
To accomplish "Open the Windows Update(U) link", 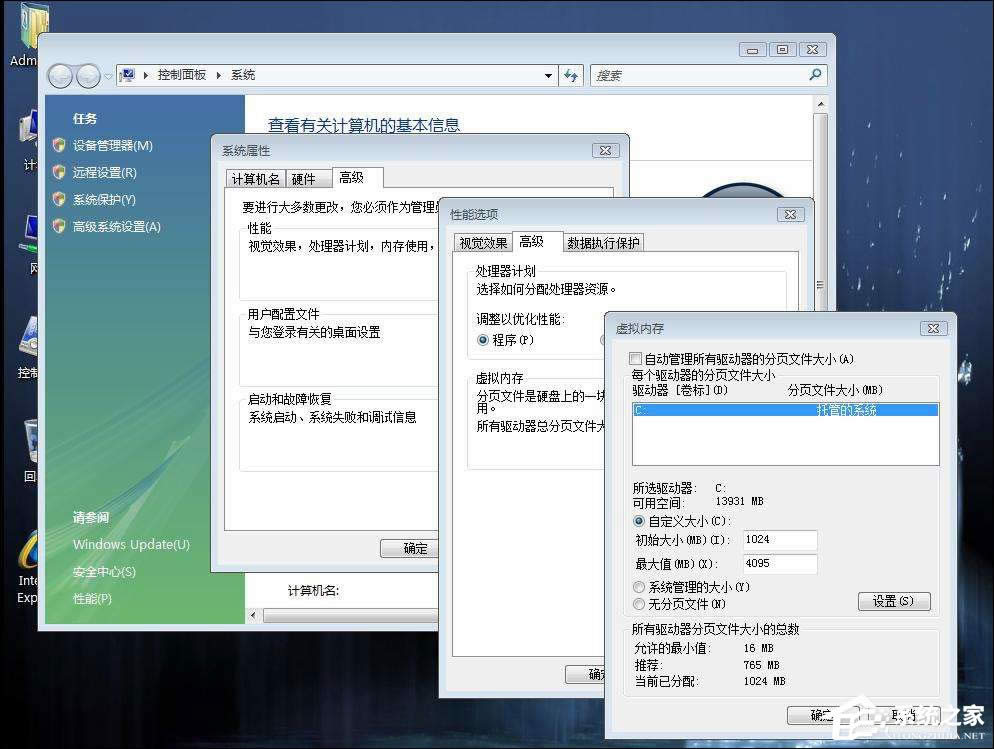I will (131, 545).
